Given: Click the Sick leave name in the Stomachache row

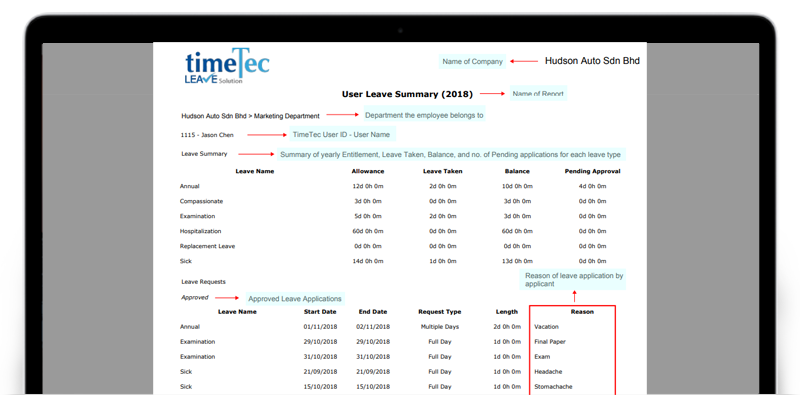Looking at the screenshot, I should coord(185,387).
